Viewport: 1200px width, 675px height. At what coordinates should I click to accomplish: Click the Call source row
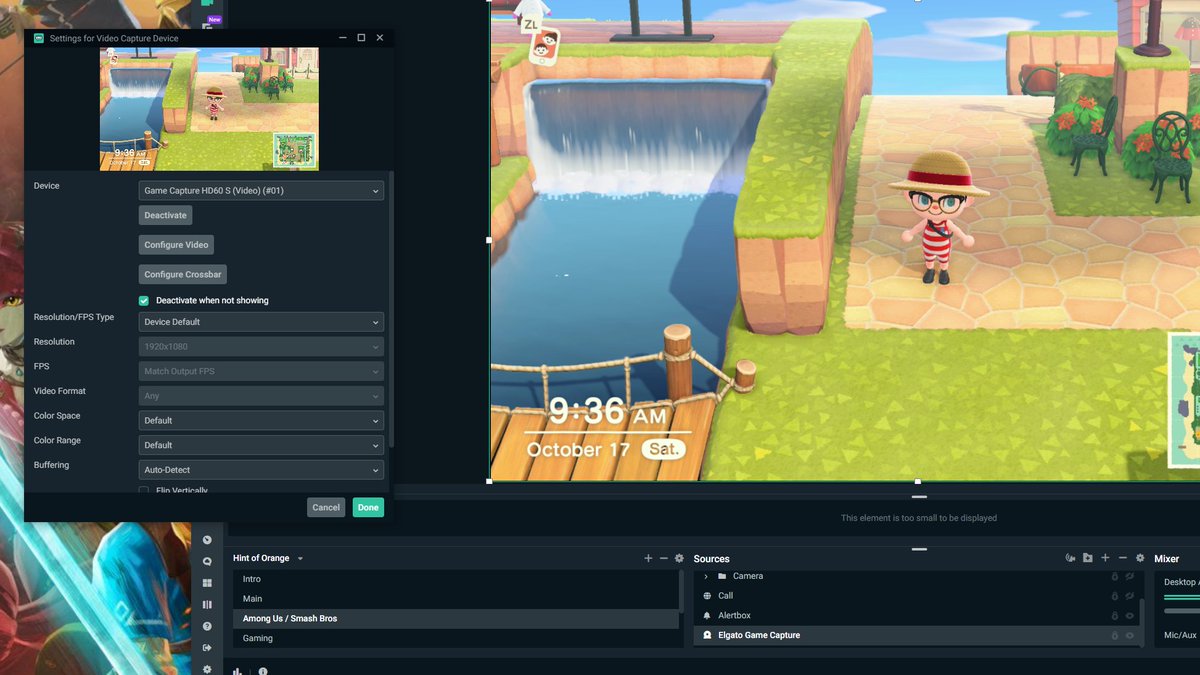(917, 596)
